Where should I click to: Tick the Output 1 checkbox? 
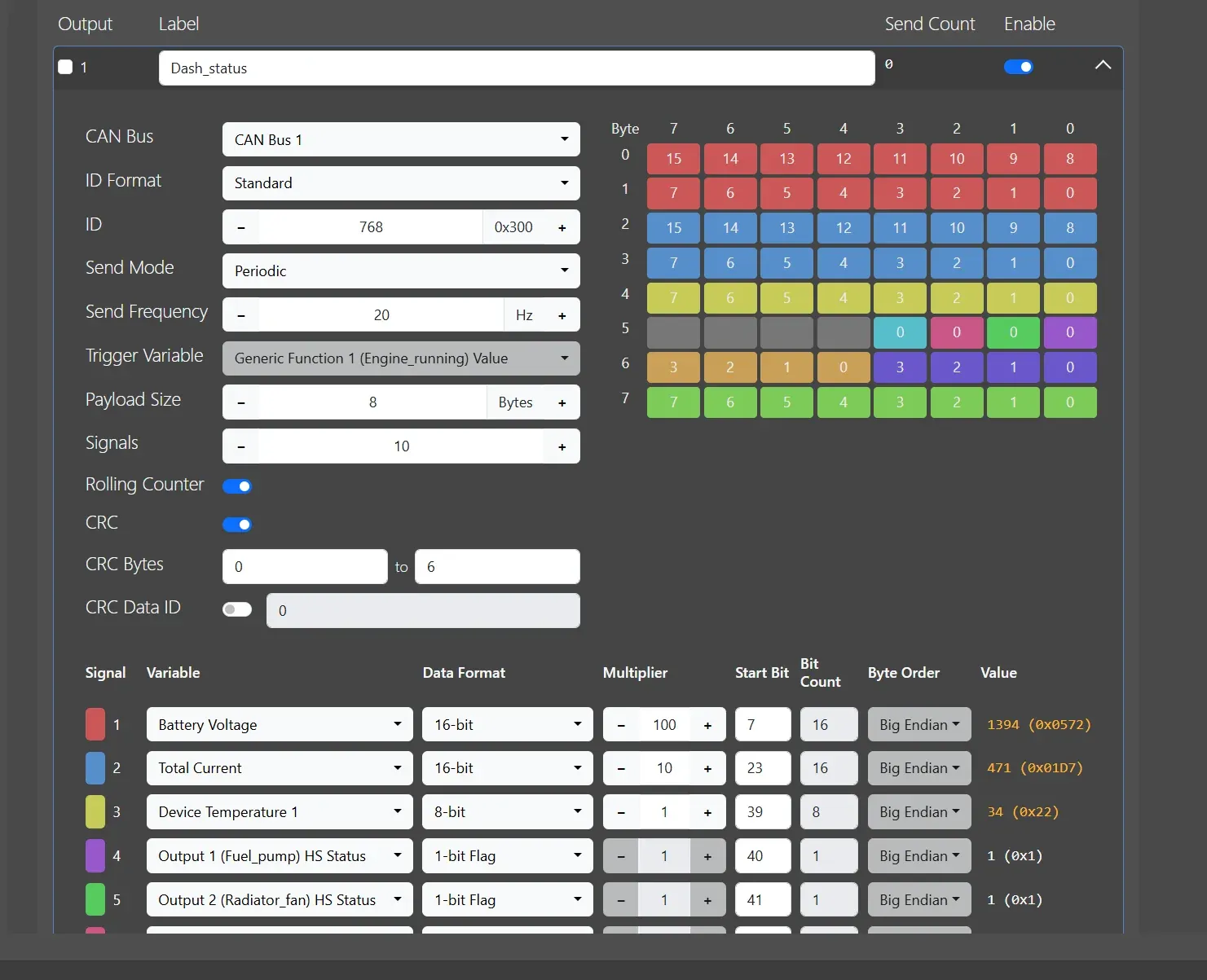click(65, 67)
